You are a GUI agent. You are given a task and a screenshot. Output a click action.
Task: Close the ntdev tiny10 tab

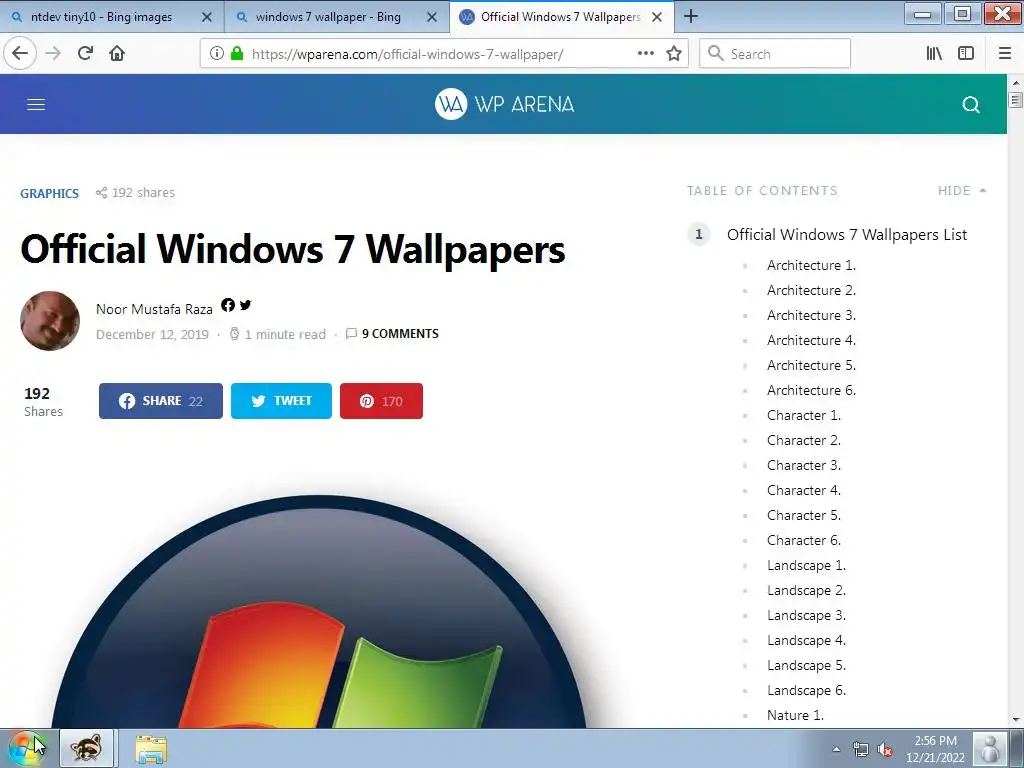(x=206, y=17)
